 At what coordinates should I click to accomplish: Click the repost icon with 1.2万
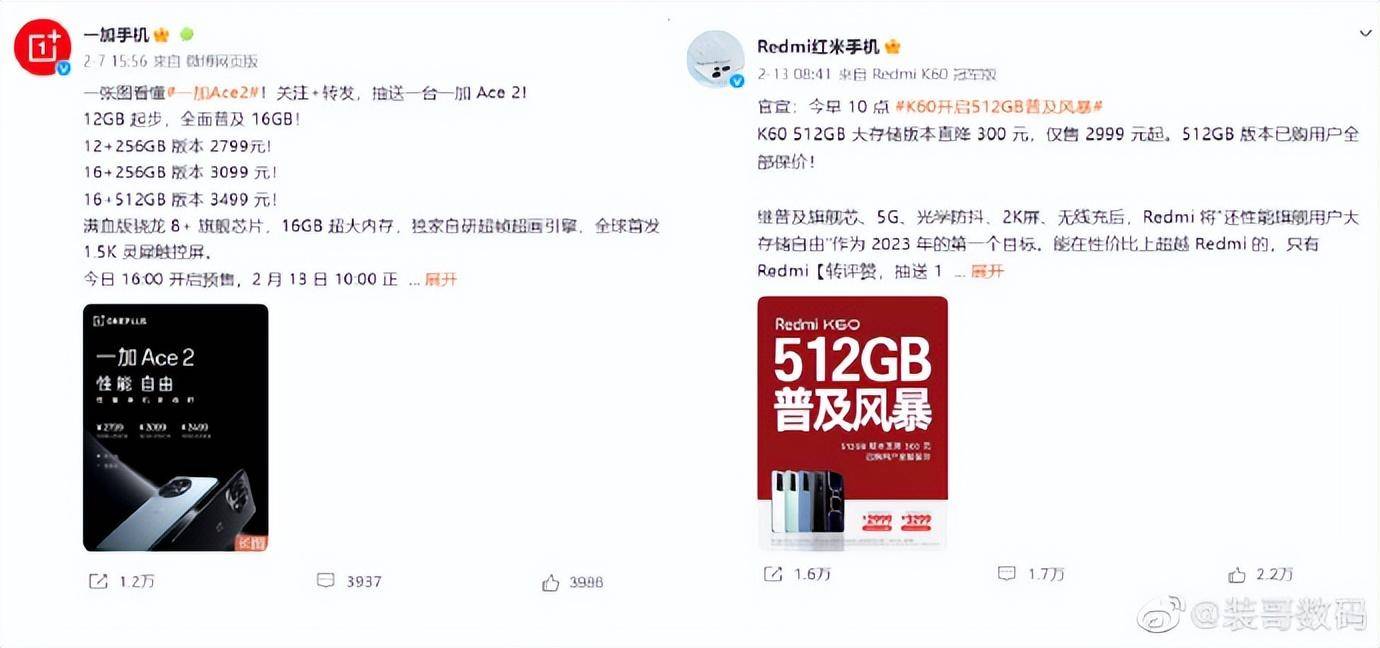coord(98,581)
